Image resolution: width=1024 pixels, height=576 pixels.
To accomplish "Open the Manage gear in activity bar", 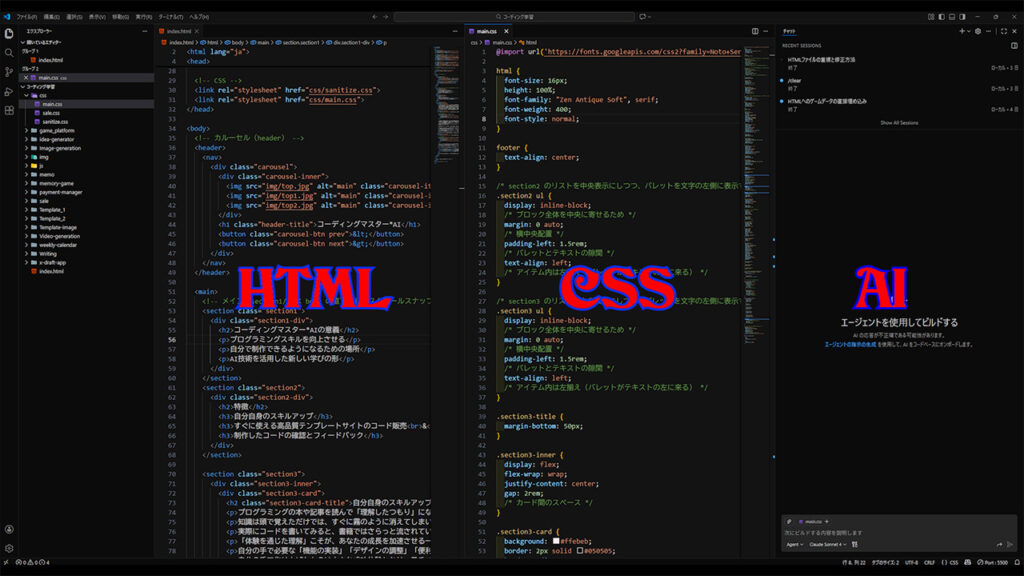I will [x=9, y=548].
